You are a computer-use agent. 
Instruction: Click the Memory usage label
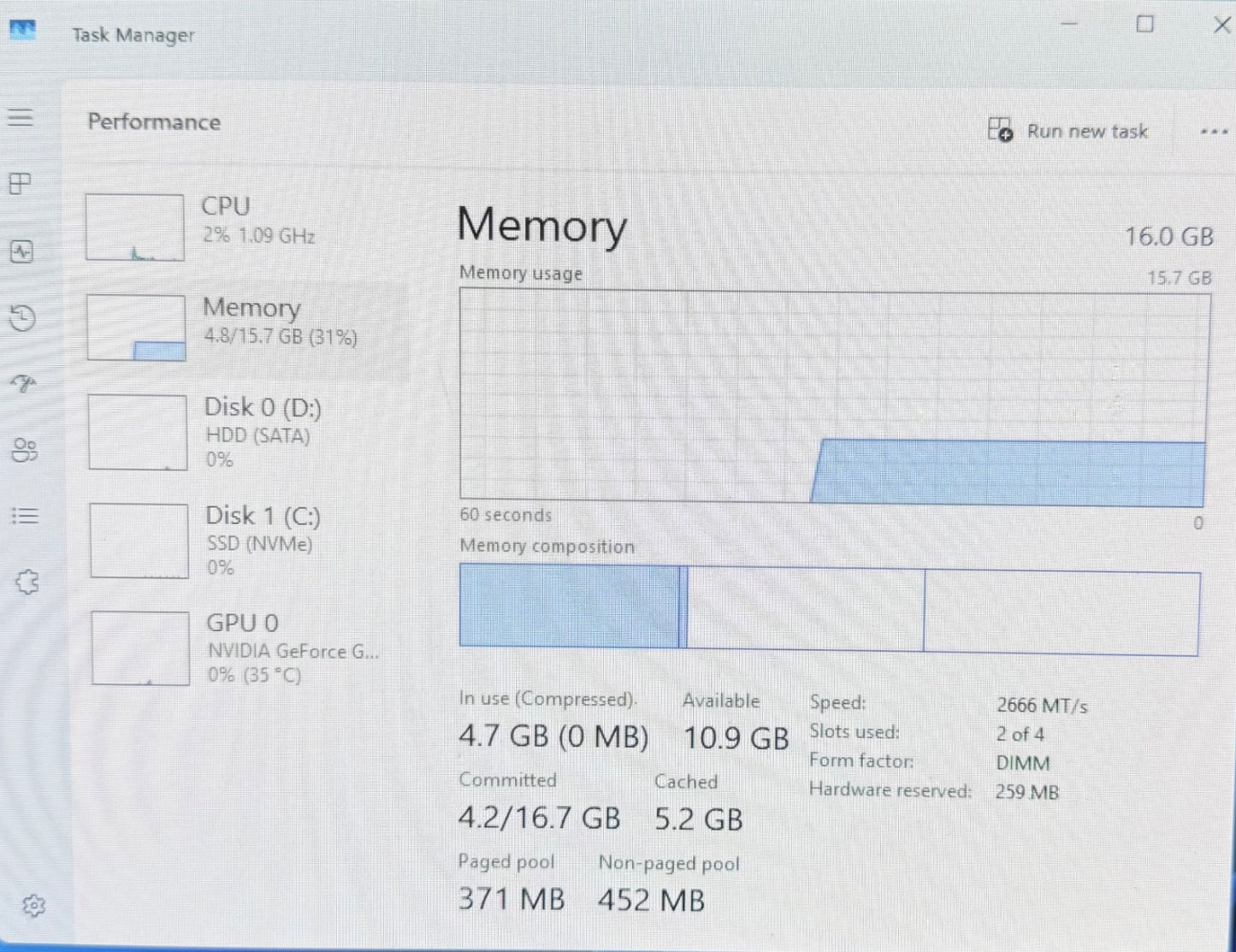521,273
